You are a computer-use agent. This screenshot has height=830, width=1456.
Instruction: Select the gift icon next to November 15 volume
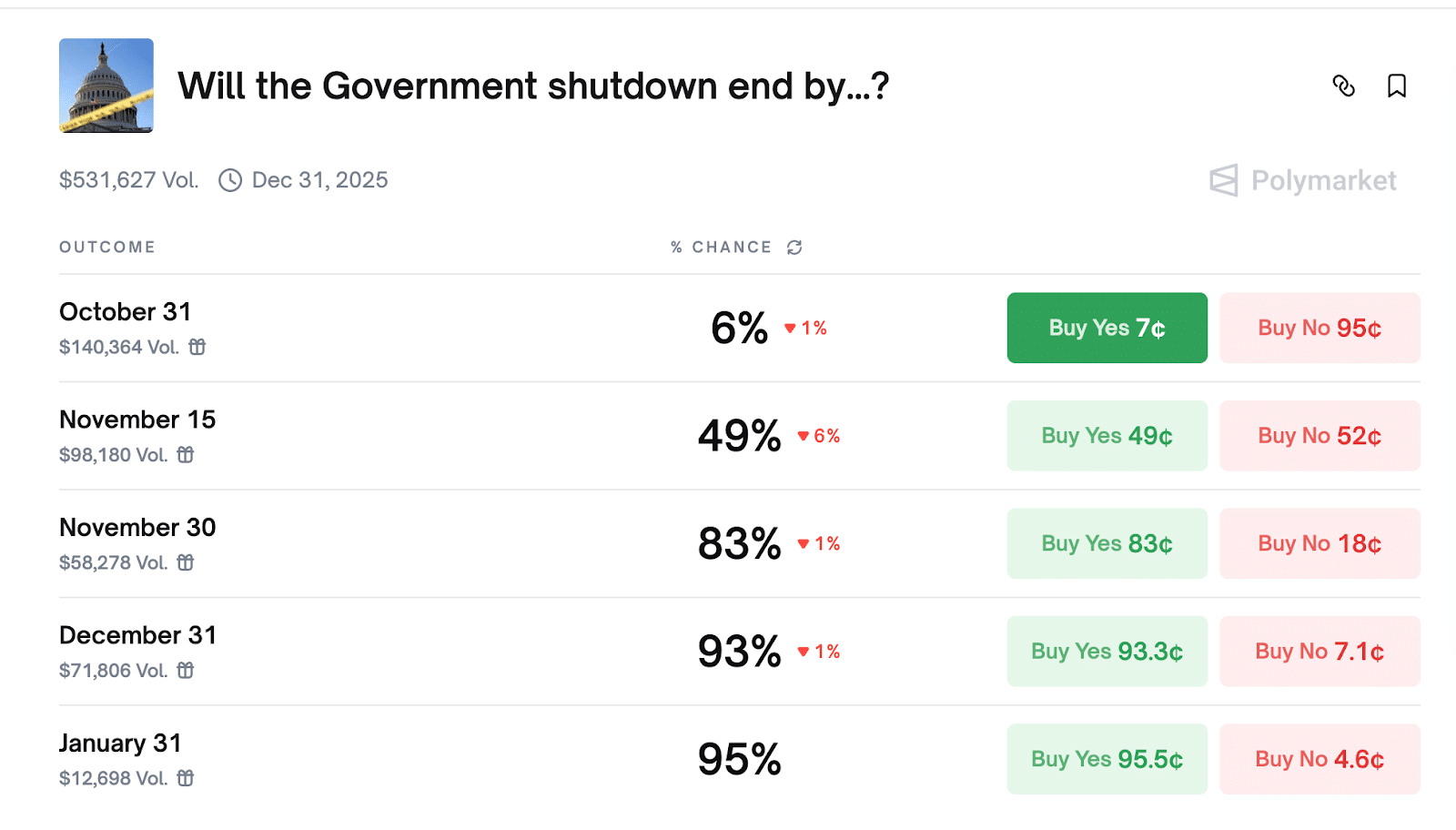[x=185, y=455]
